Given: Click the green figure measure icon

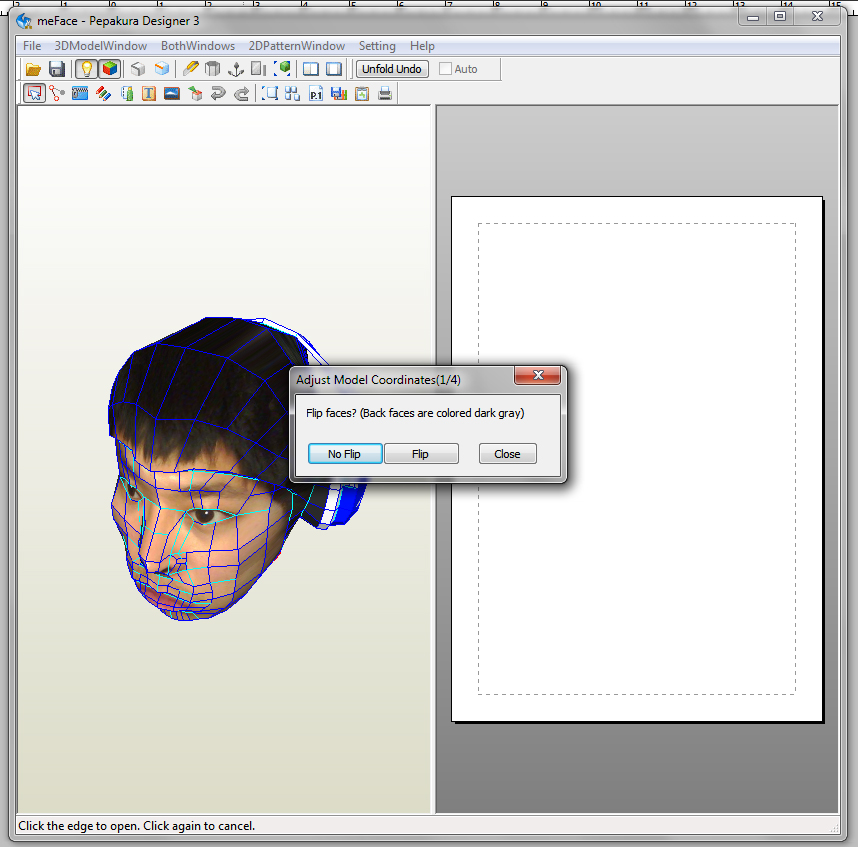Looking at the screenshot, I should coord(127,94).
